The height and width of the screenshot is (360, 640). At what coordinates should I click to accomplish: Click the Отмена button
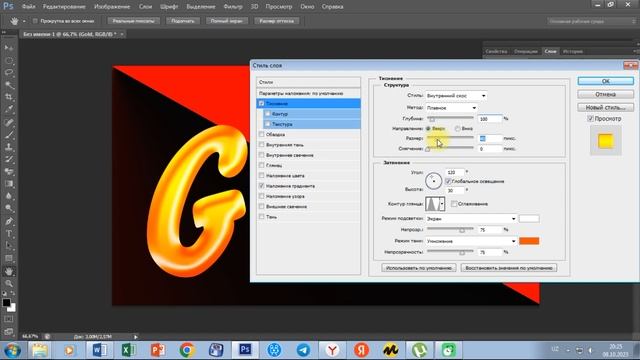pos(606,94)
